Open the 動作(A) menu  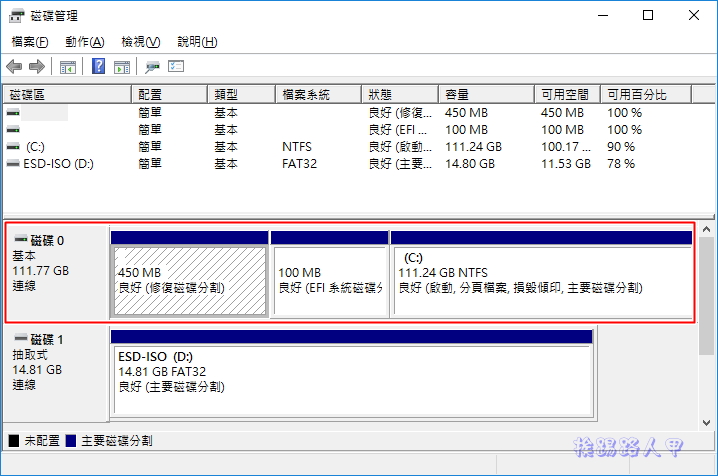coord(84,42)
